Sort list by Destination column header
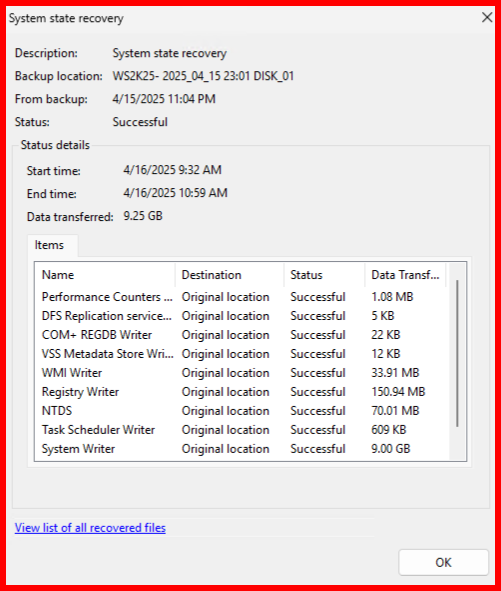Screen dimensions: 501x591 pos(230,275)
